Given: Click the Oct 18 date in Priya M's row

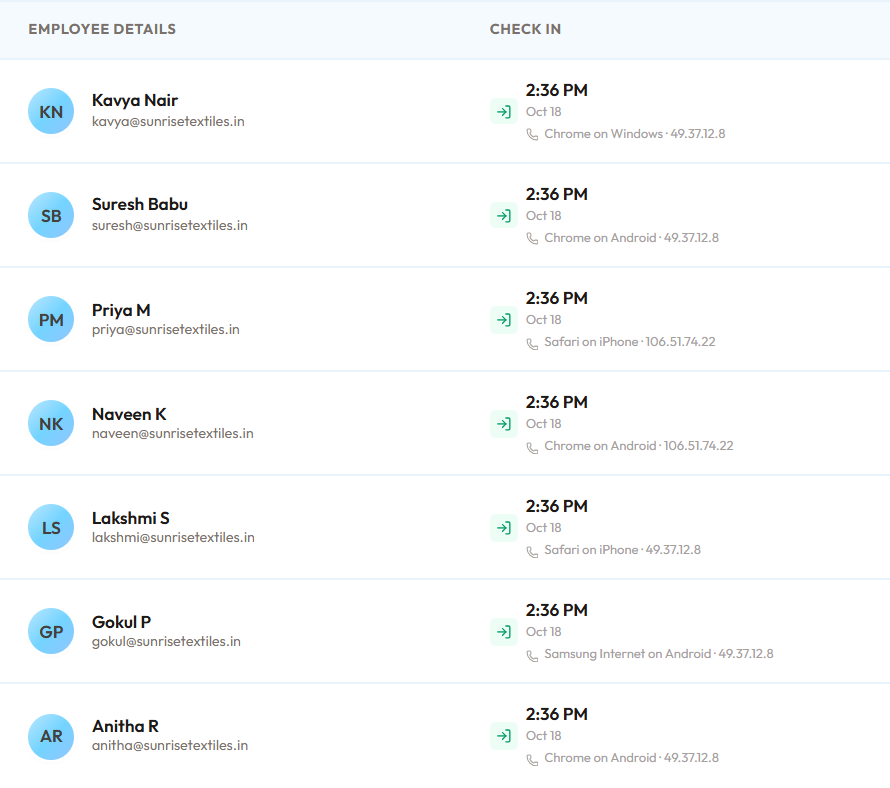Looking at the screenshot, I should (x=543, y=320).
